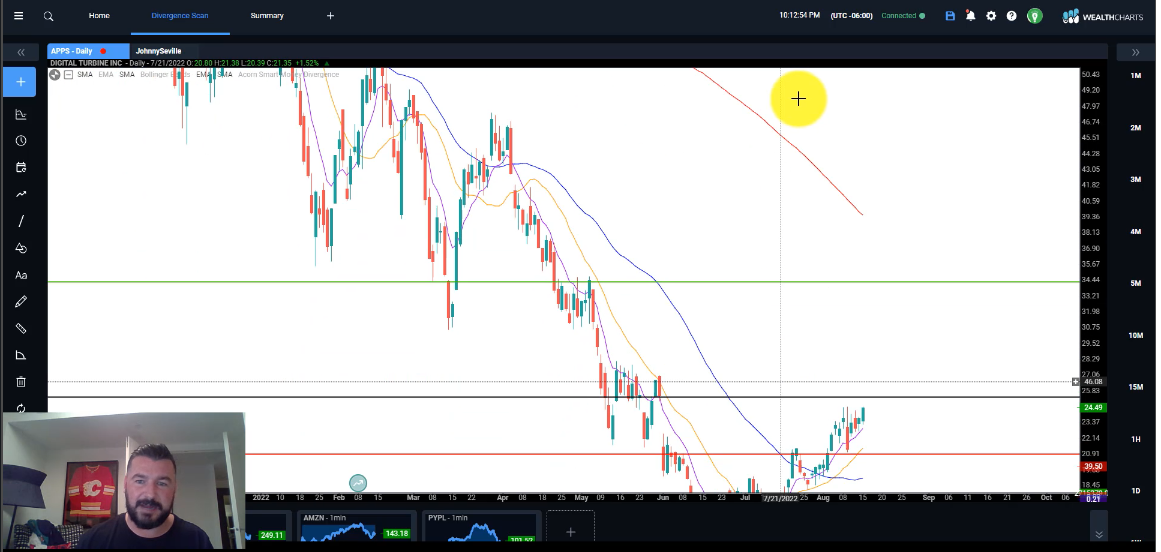Collapse indicators with the minus box
Screen dimensions: 1161x552
click(x=68, y=75)
